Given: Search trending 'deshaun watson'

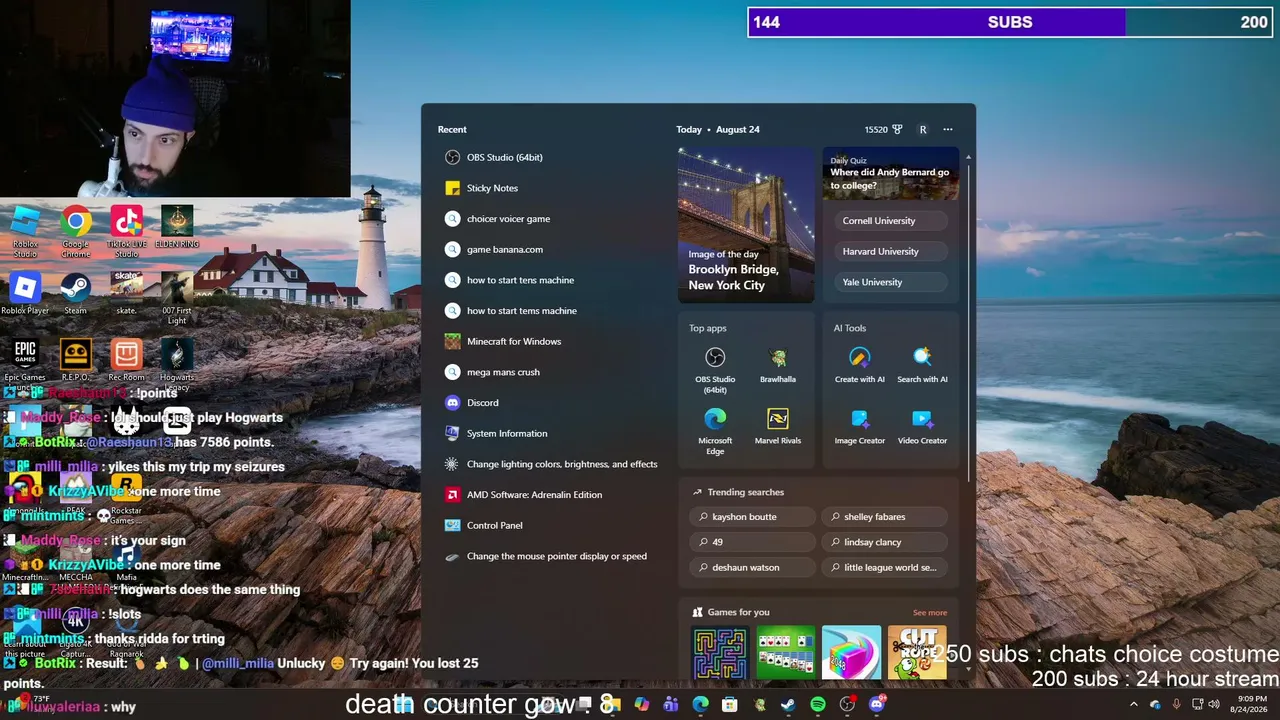Looking at the screenshot, I should [752, 567].
